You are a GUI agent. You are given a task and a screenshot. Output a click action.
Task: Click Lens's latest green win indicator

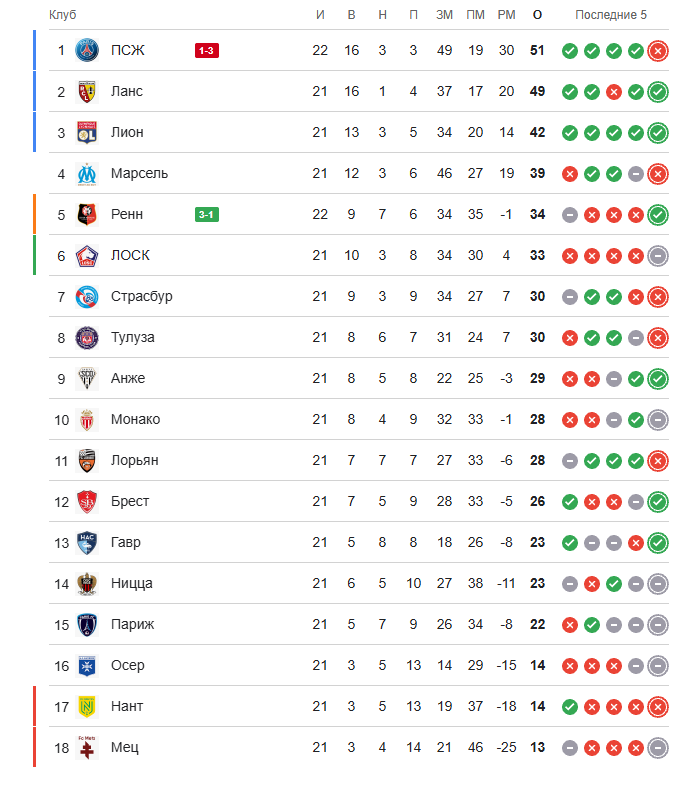coord(658,92)
